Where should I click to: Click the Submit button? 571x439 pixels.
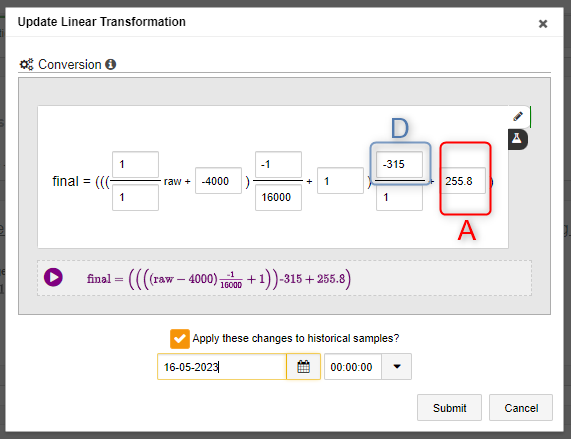(x=449, y=408)
